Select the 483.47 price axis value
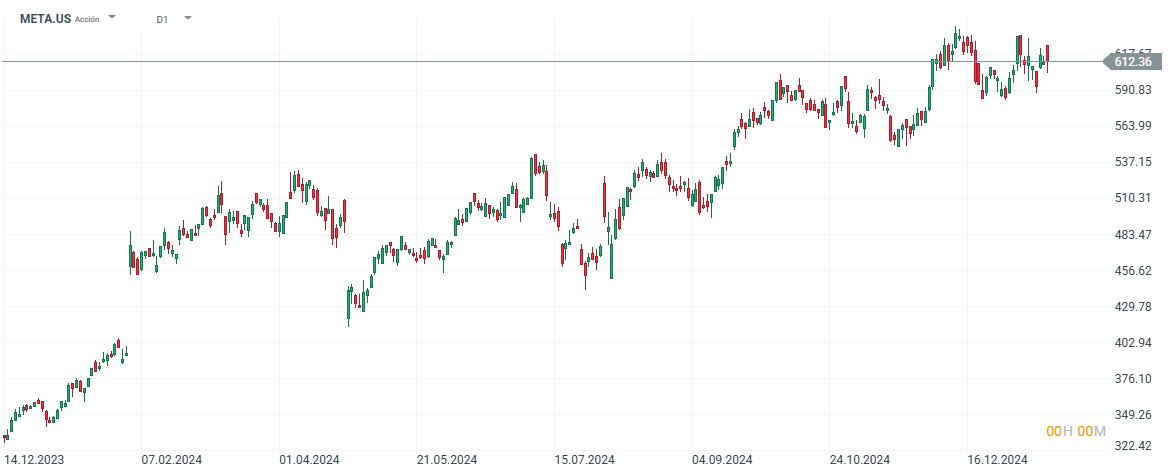This screenshot has width=1175, height=476. (x=1133, y=235)
